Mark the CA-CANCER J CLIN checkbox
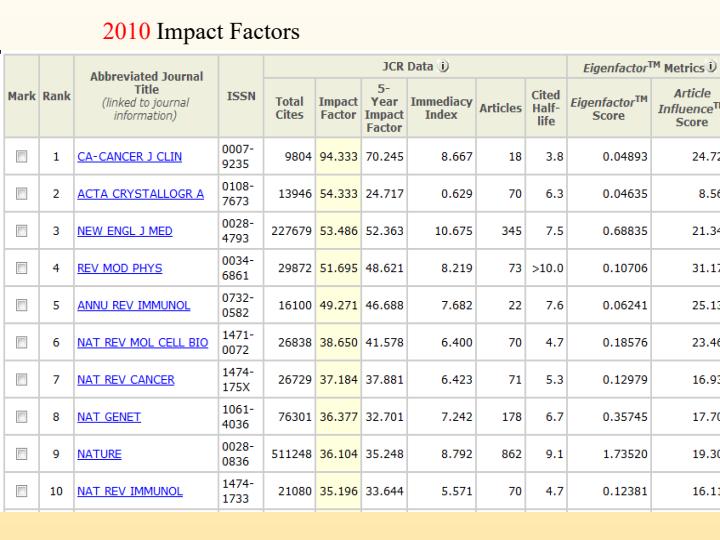The height and width of the screenshot is (540, 720). (22, 157)
